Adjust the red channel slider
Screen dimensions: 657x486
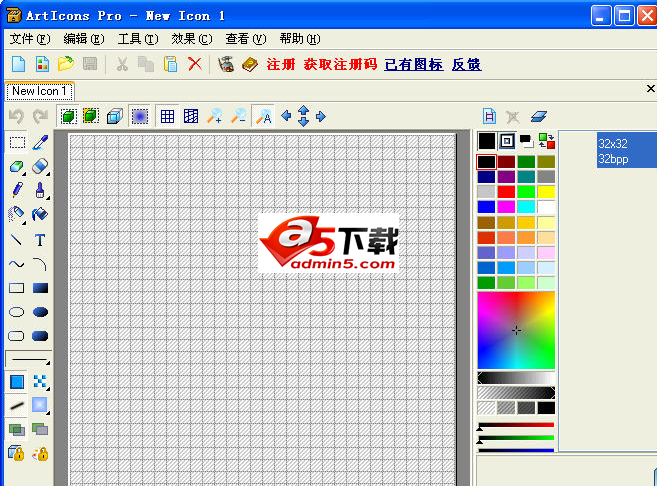click(516, 425)
